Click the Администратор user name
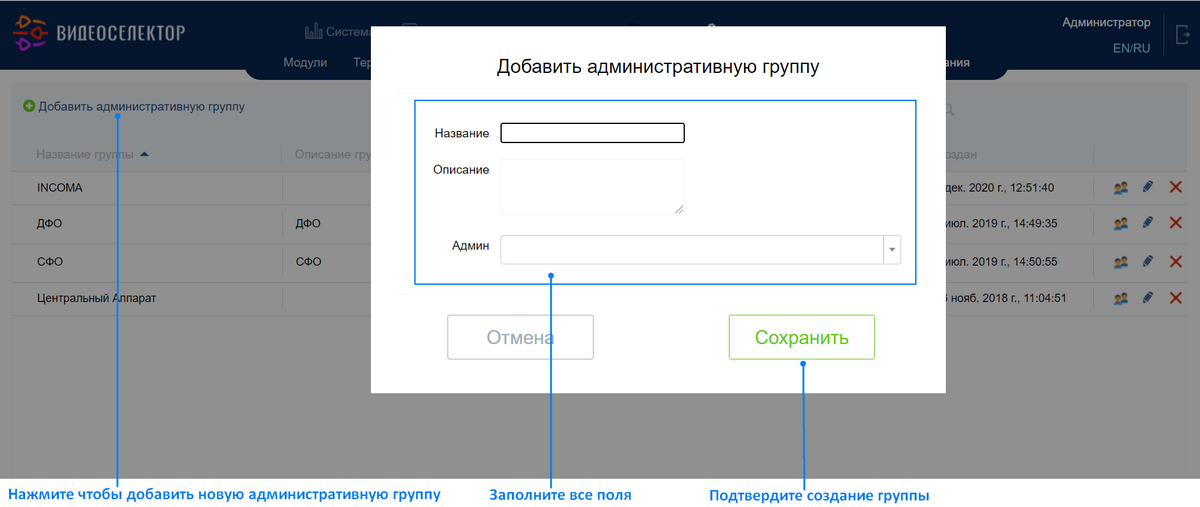This screenshot has height=507, width=1200. point(1106,22)
